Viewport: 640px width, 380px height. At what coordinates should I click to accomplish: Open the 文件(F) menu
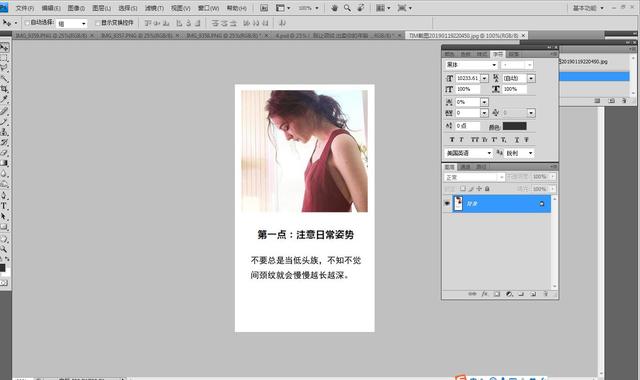click(24, 8)
